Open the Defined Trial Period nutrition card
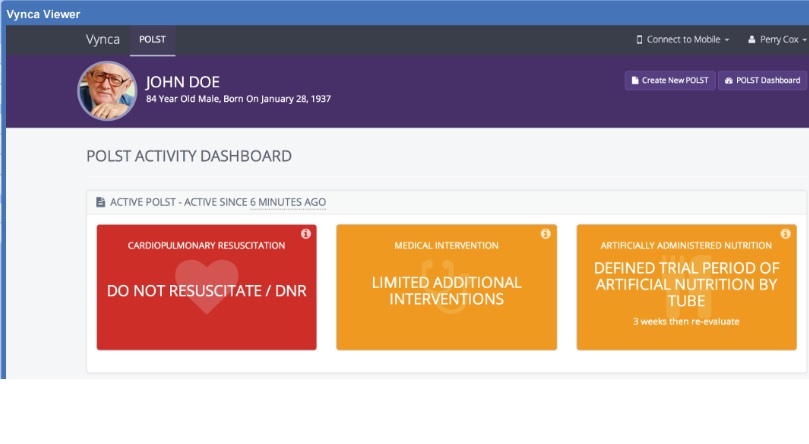 (686, 287)
